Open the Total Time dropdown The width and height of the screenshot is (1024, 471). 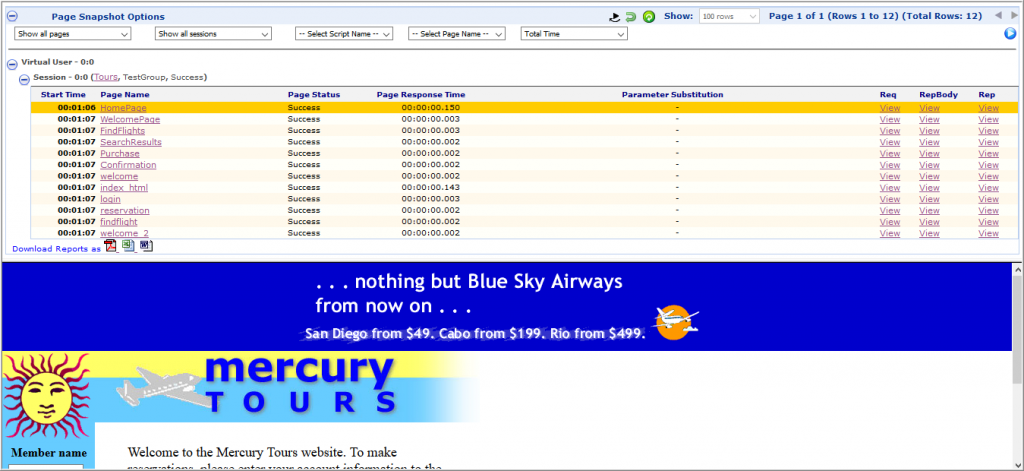coord(574,34)
